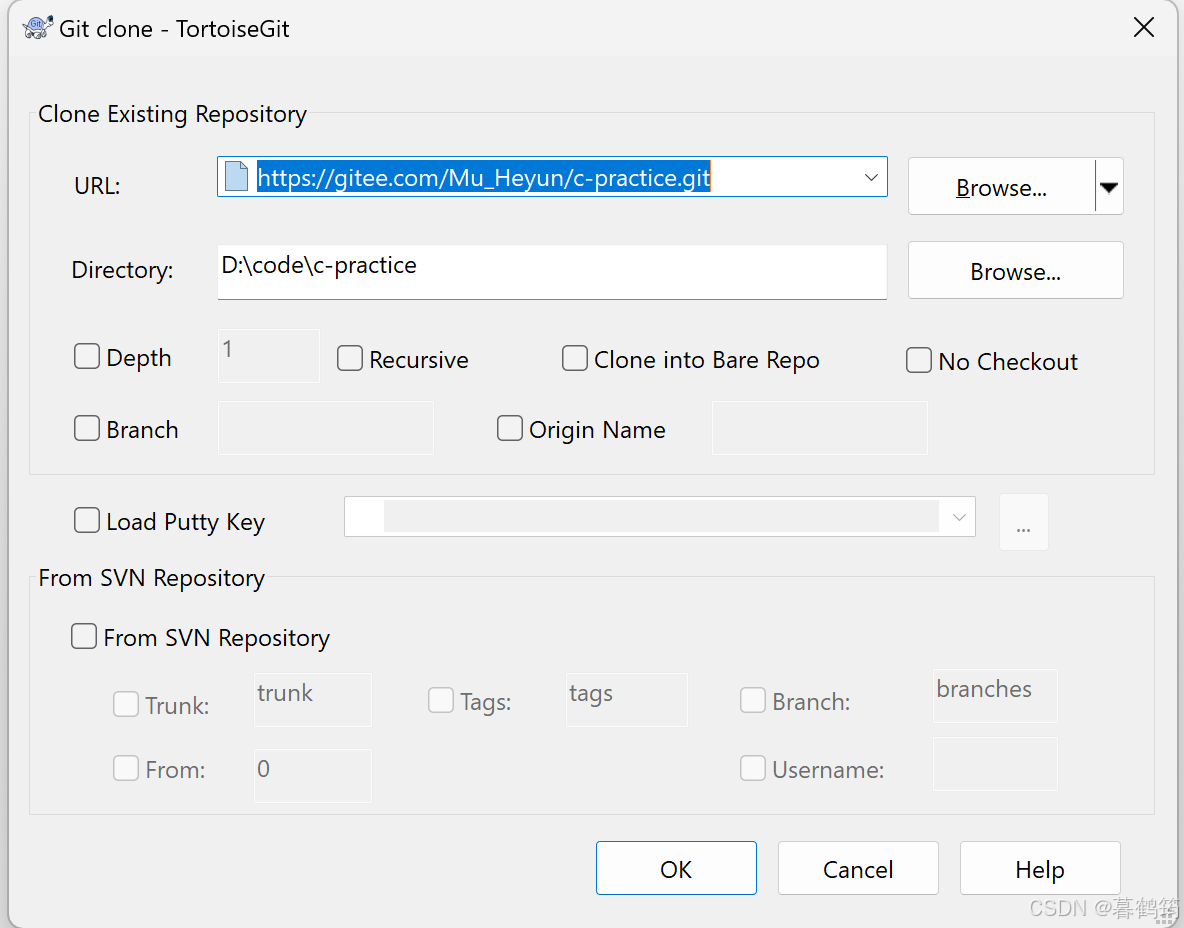Toggle the SVN Branch checkbox
Viewport: 1184px width, 928px height.
click(x=753, y=700)
